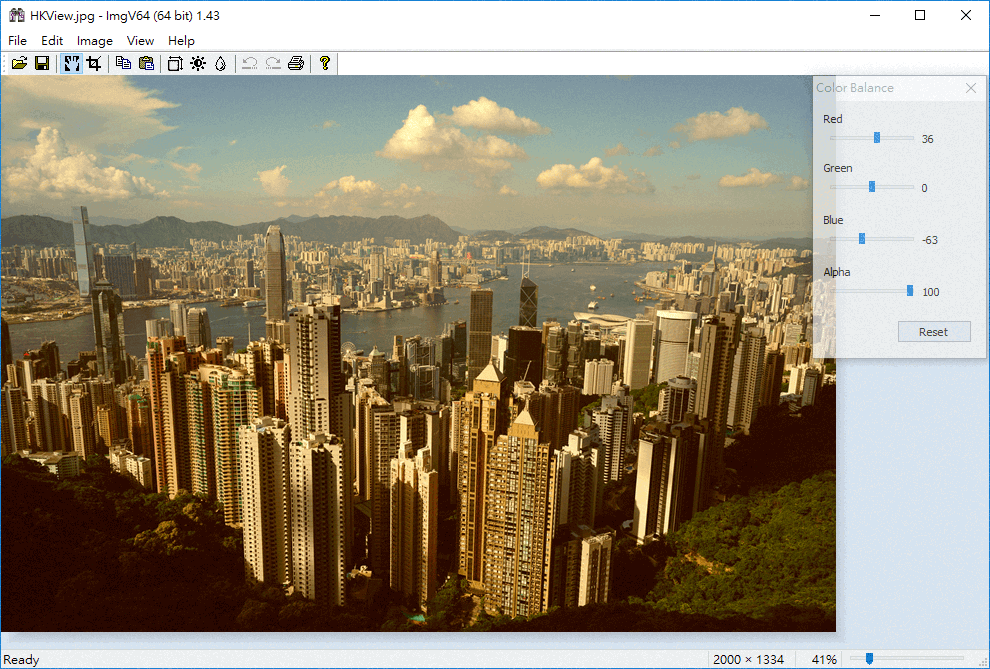Click the Hong Kong skyline image

[x=418, y=353]
